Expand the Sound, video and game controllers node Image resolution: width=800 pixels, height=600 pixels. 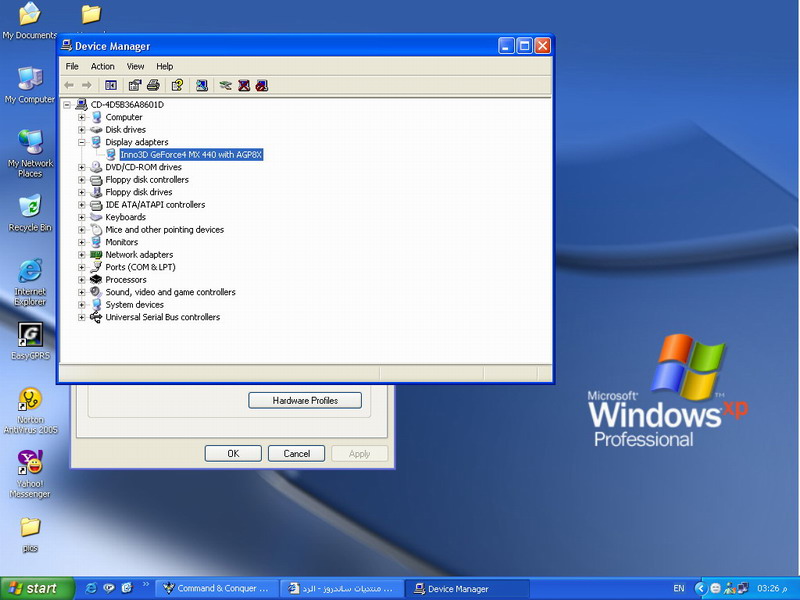[81, 292]
